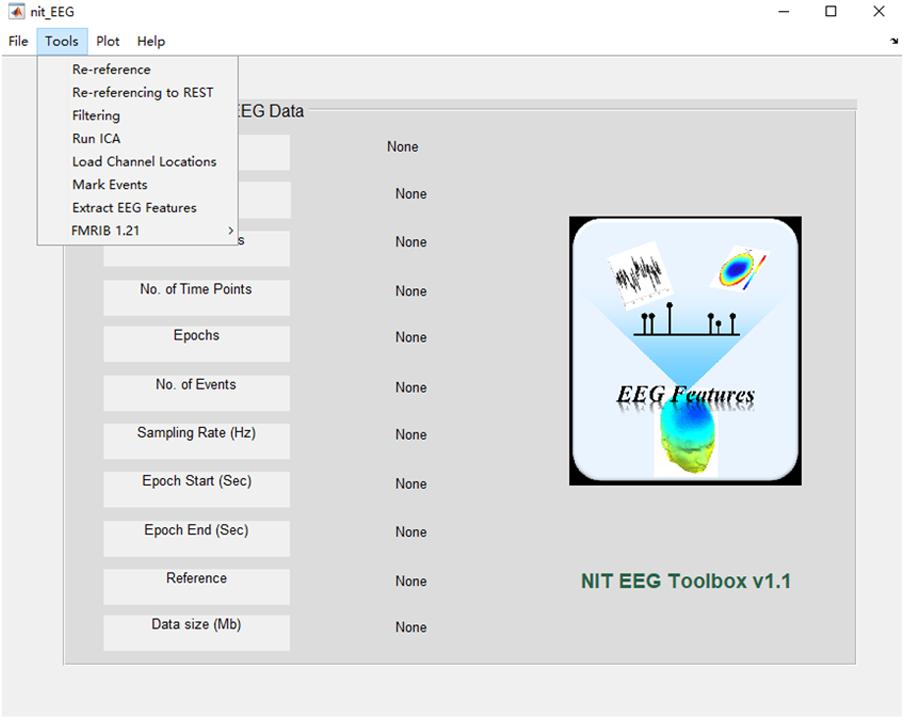Choose Load Channel Locations
Viewport: 905px width, 720px height.
(x=137, y=162)
